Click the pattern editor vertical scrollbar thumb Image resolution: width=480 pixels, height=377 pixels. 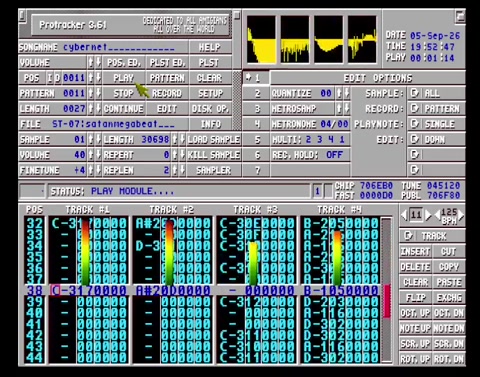[387, 301]
